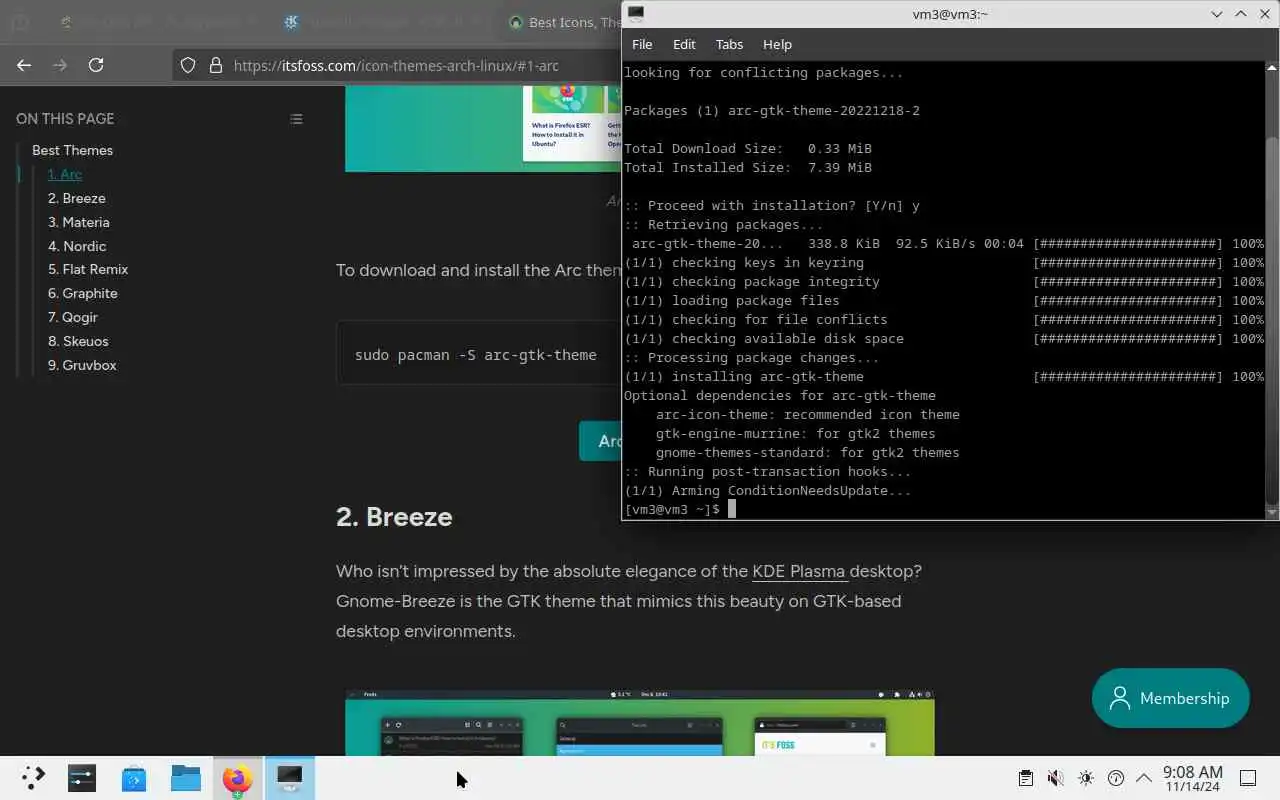Open the terminal File menu
The height and width of the screenshot is (800, 1280).
tap(642, 44)
